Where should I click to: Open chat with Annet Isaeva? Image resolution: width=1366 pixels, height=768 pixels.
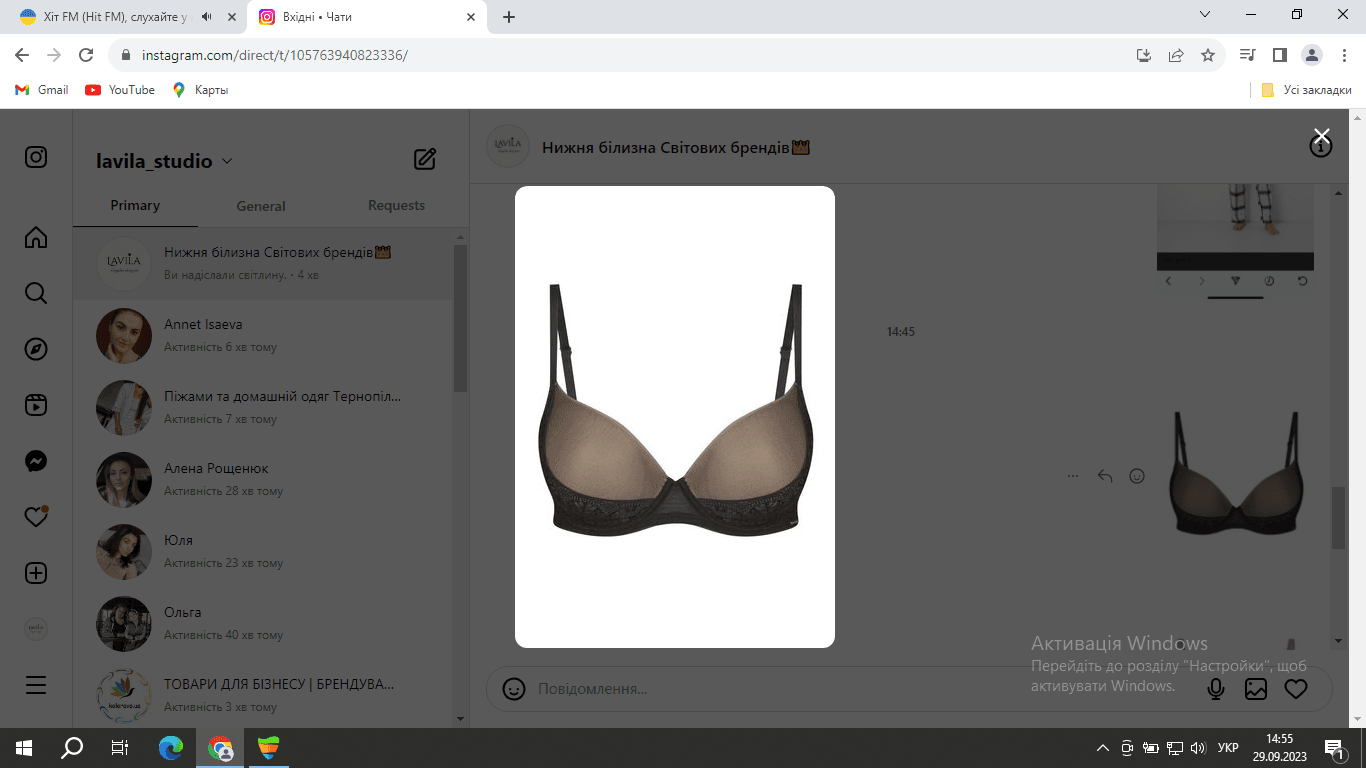click(263, 336)
